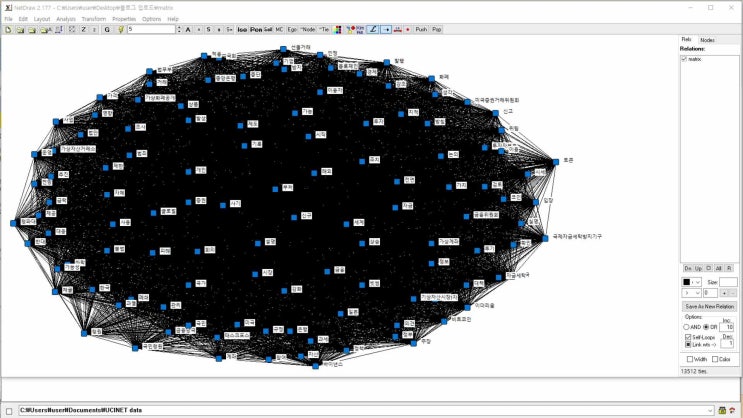Open the line color dropdown
Image resolution: width=743 pixels, height=418 pixels.
pyautogui.click(x=697, y=282)
